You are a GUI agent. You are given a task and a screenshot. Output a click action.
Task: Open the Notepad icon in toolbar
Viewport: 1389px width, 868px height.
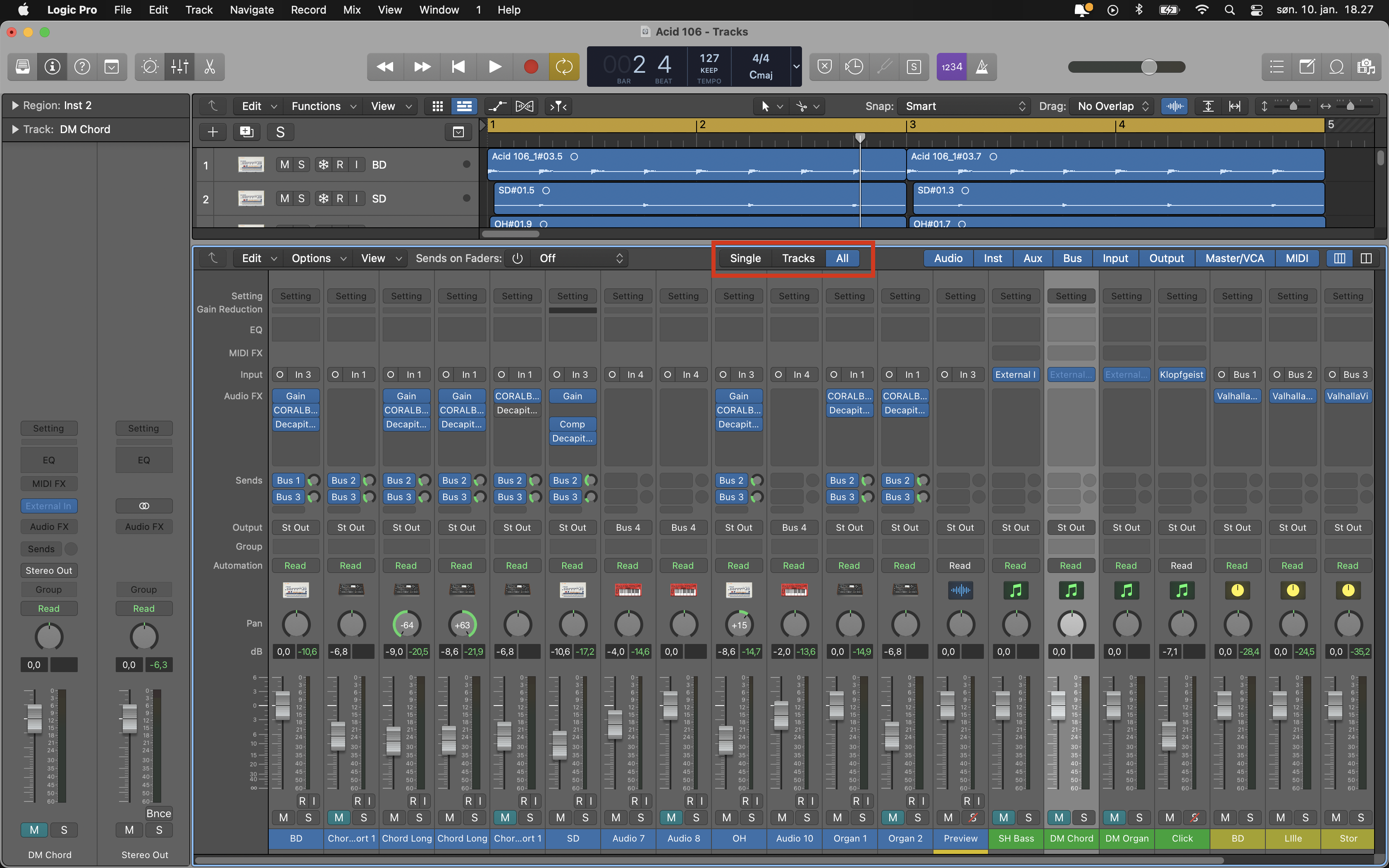pyautogui.click(x=1307, y=67)
